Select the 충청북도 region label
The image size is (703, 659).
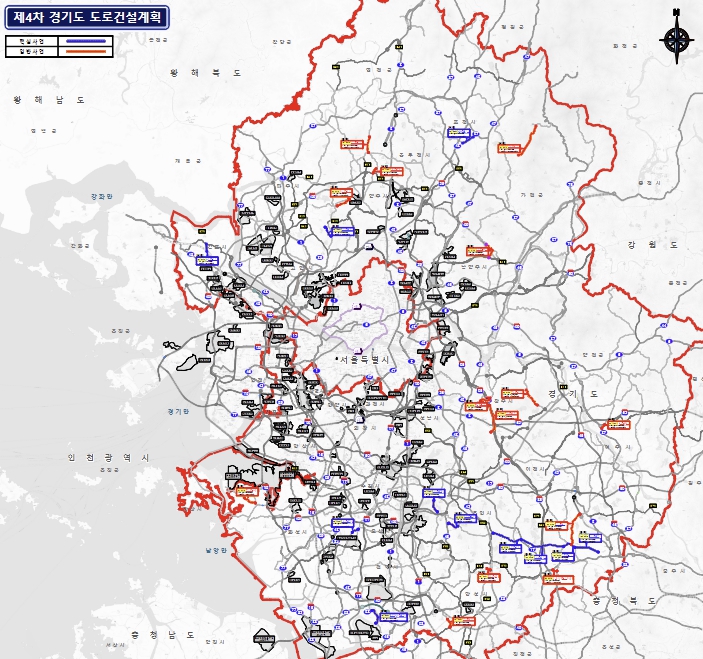coord(620,601)
